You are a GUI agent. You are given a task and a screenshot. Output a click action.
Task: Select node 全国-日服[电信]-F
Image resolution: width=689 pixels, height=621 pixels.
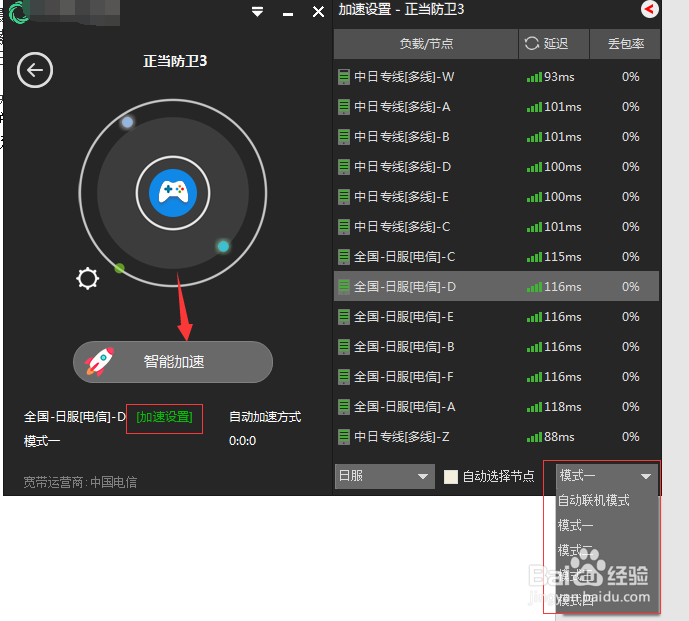click(x=497, y=377)
